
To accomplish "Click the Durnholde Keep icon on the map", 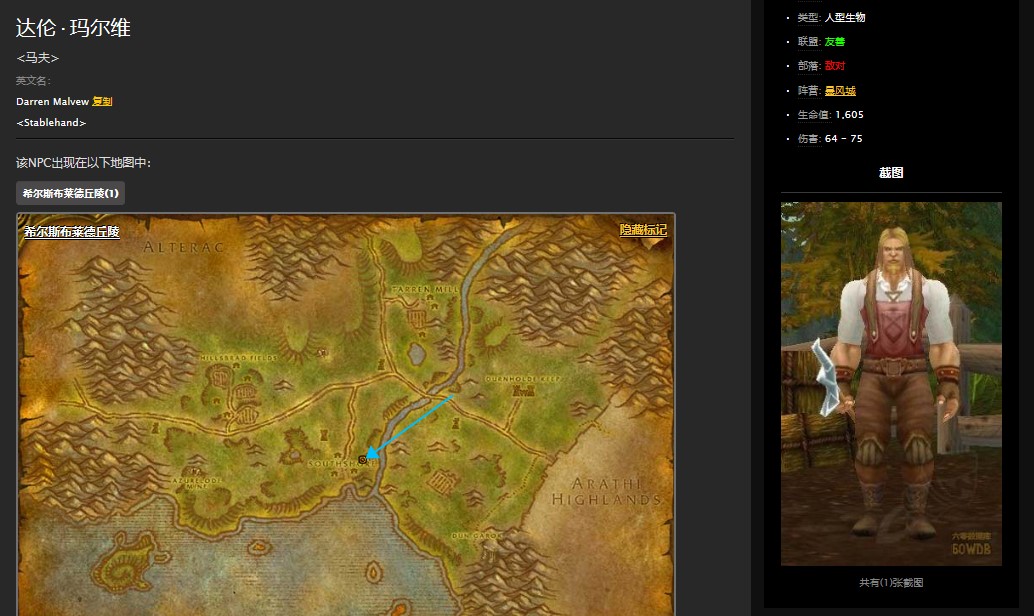I will coord(518,392).
